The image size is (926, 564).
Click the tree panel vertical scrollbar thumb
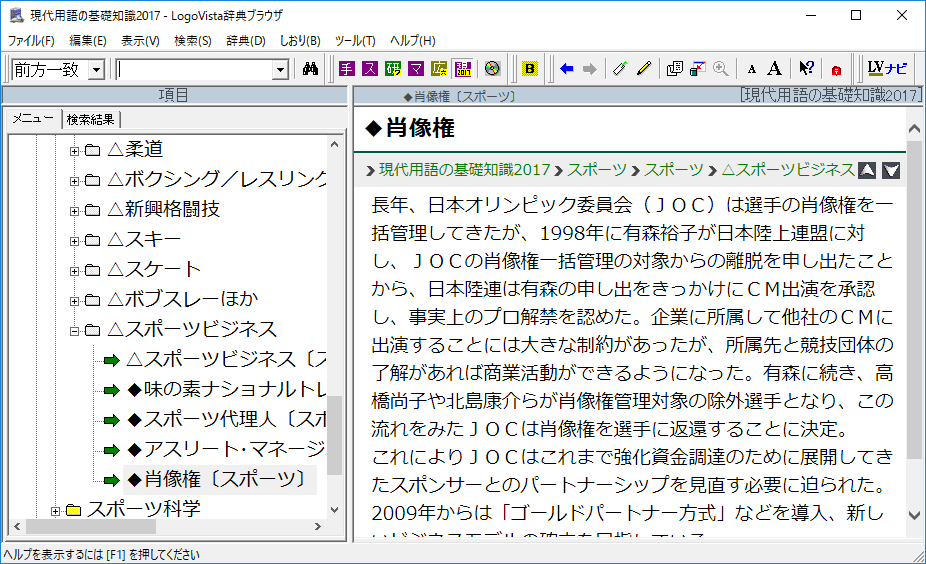[334, 435]
